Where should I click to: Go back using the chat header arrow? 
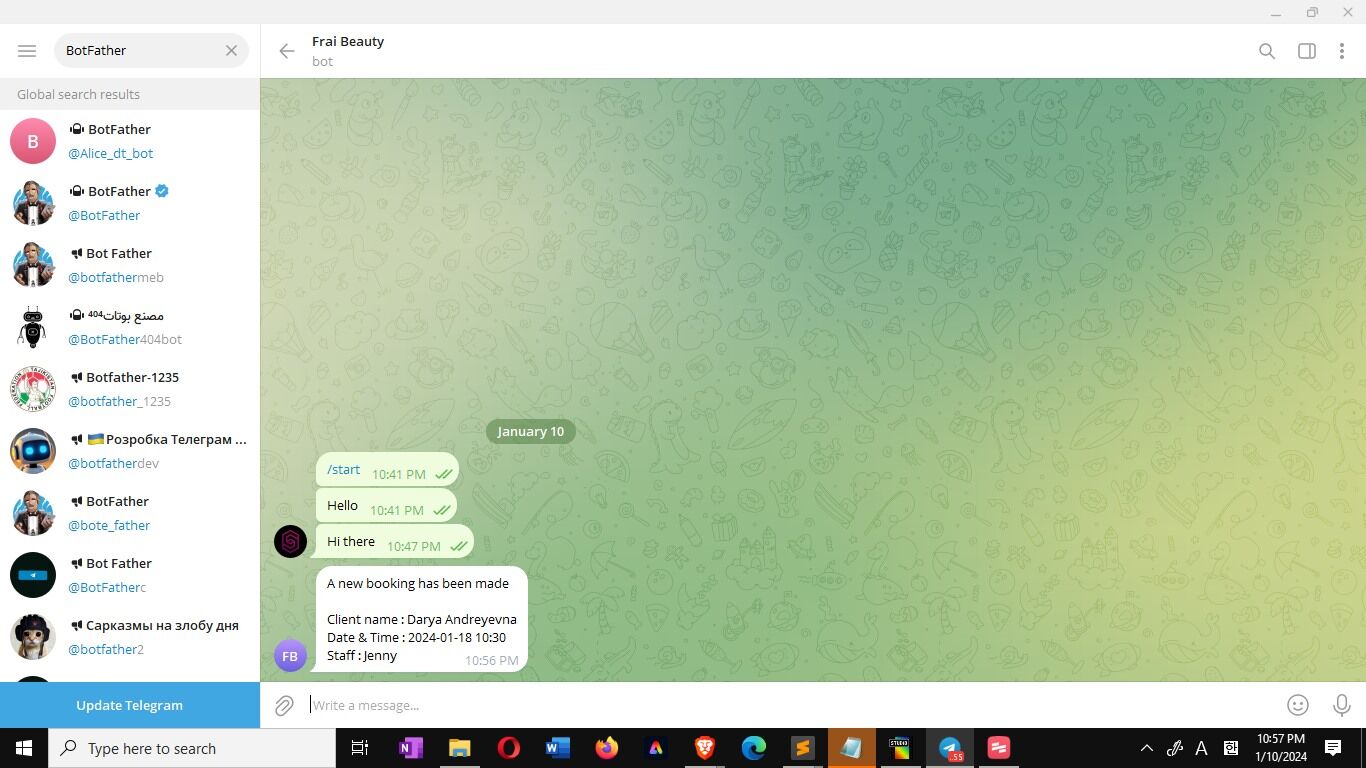287,51
